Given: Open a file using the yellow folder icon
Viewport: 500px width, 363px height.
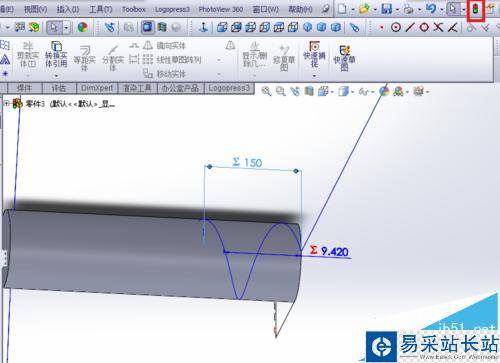Looking at the screenshot, I should (364, 9).
